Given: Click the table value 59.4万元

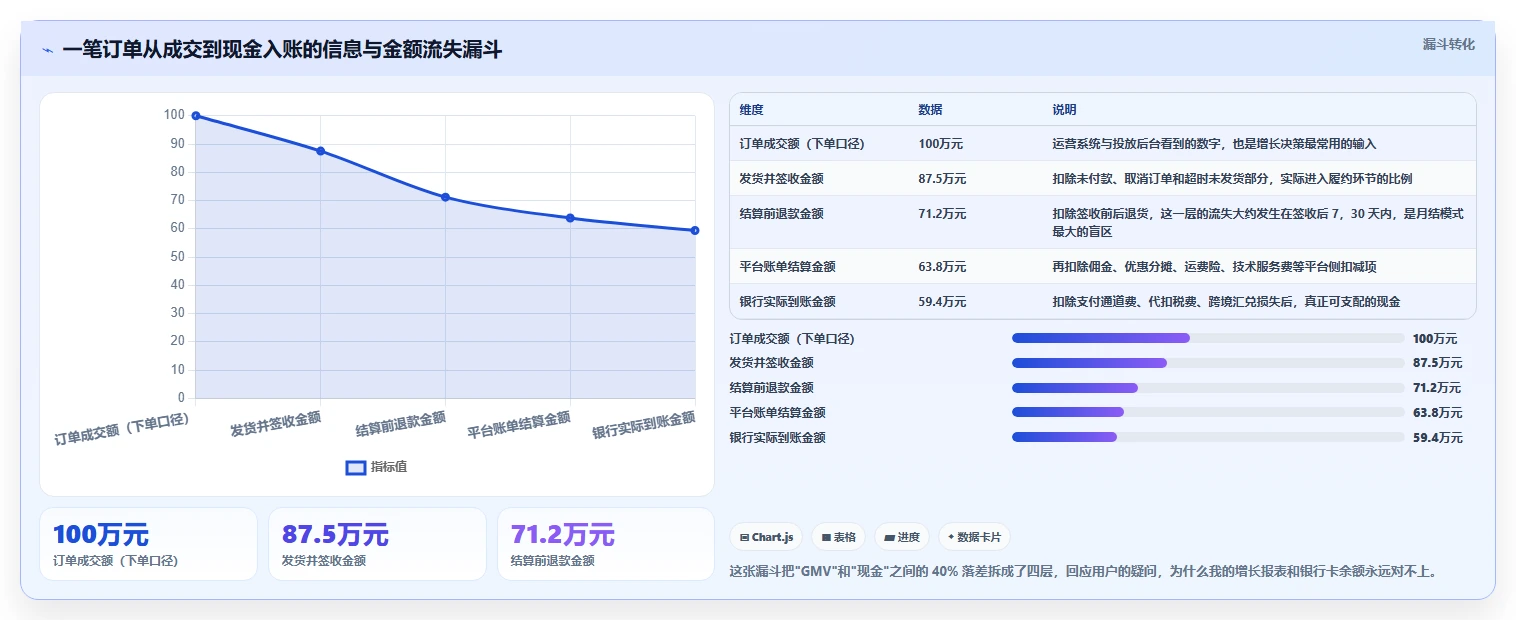Looking at the screenshot, I should click(942, 302).
